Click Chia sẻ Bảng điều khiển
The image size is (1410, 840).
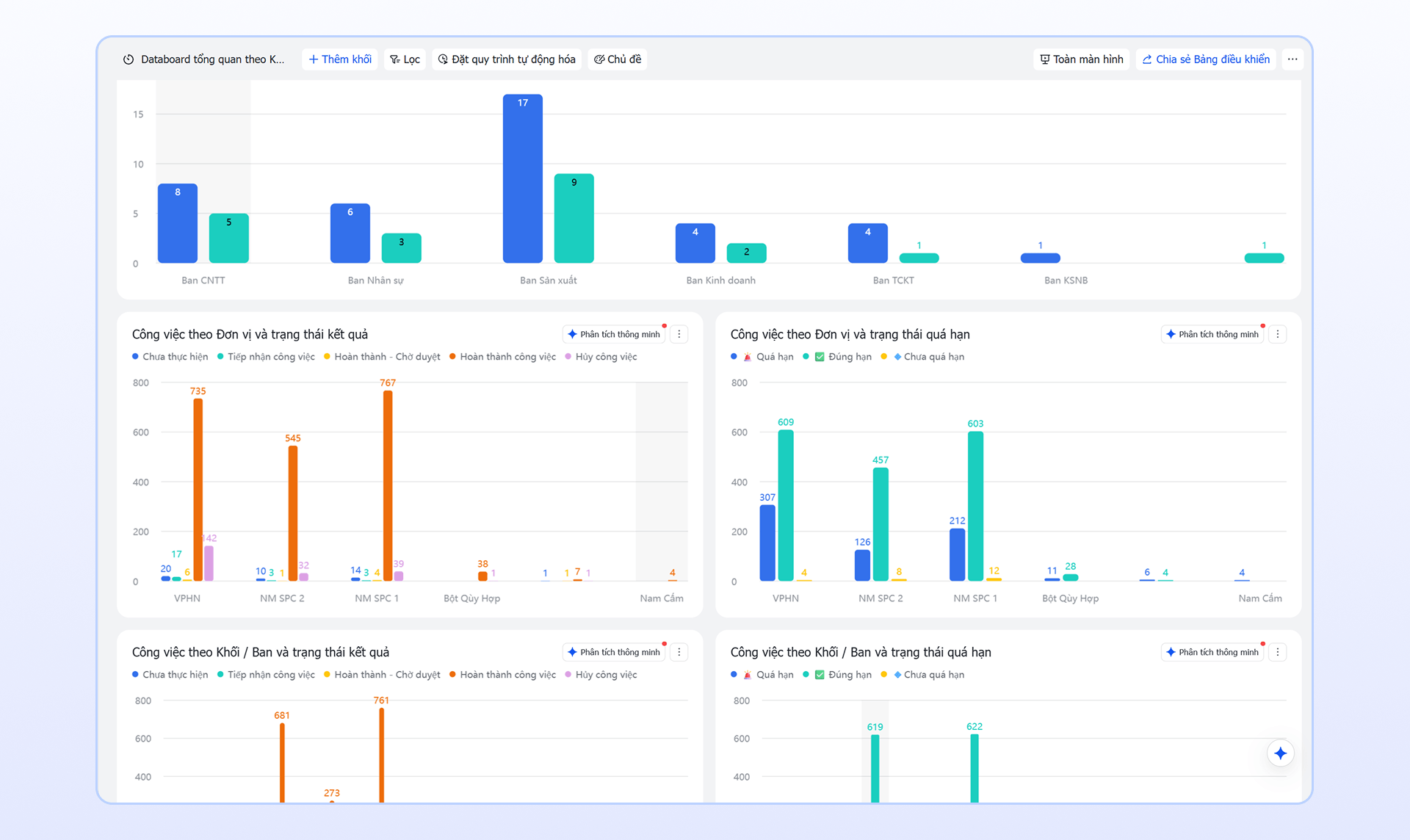1206,59
